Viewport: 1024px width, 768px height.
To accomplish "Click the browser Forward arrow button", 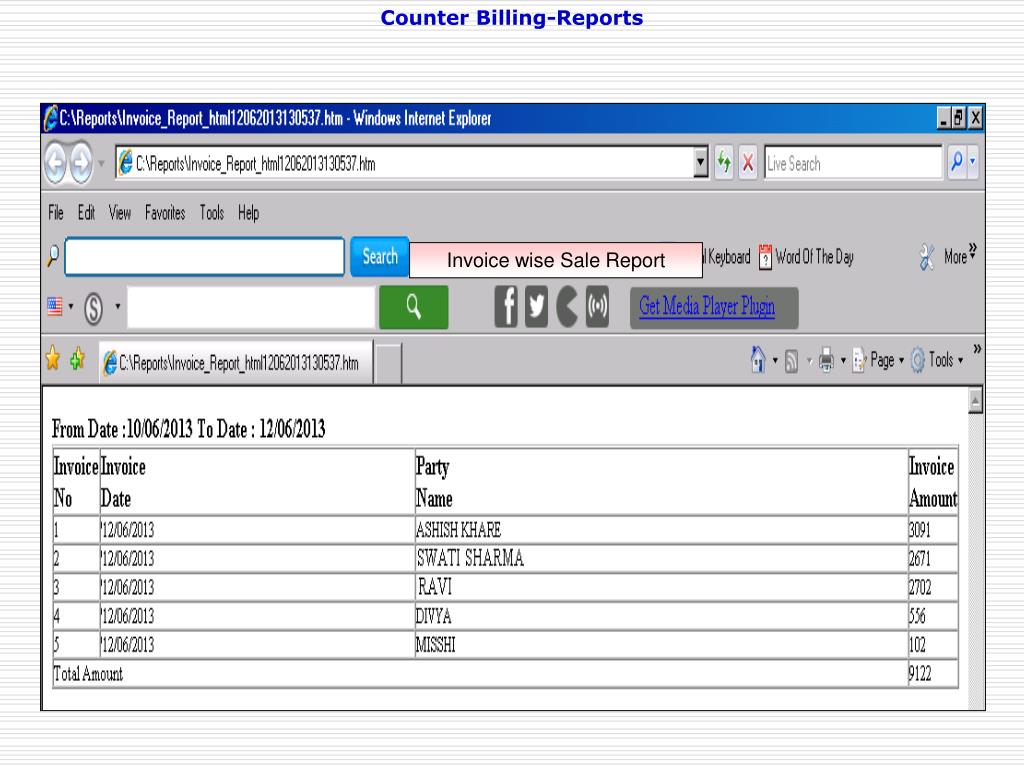I will [x=80, y=162].
